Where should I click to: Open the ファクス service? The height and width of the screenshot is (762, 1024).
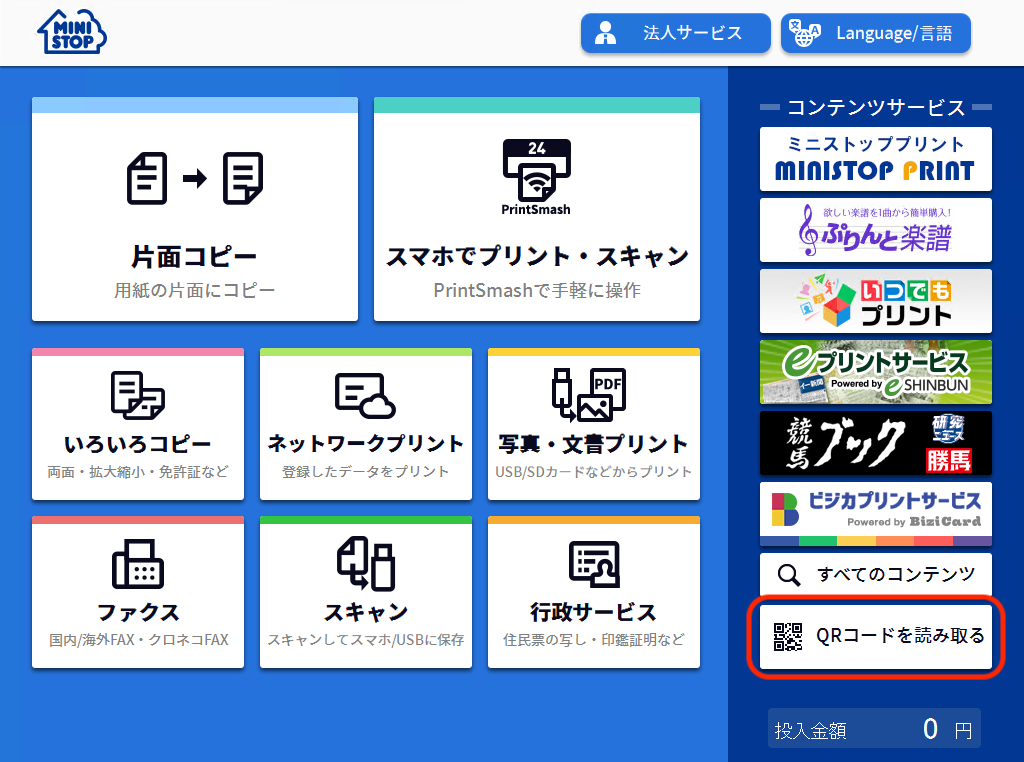click(137, 592)
